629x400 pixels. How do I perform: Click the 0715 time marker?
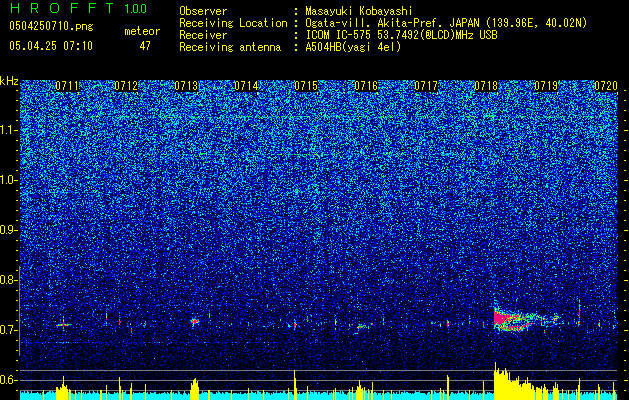tap(306, 86)
